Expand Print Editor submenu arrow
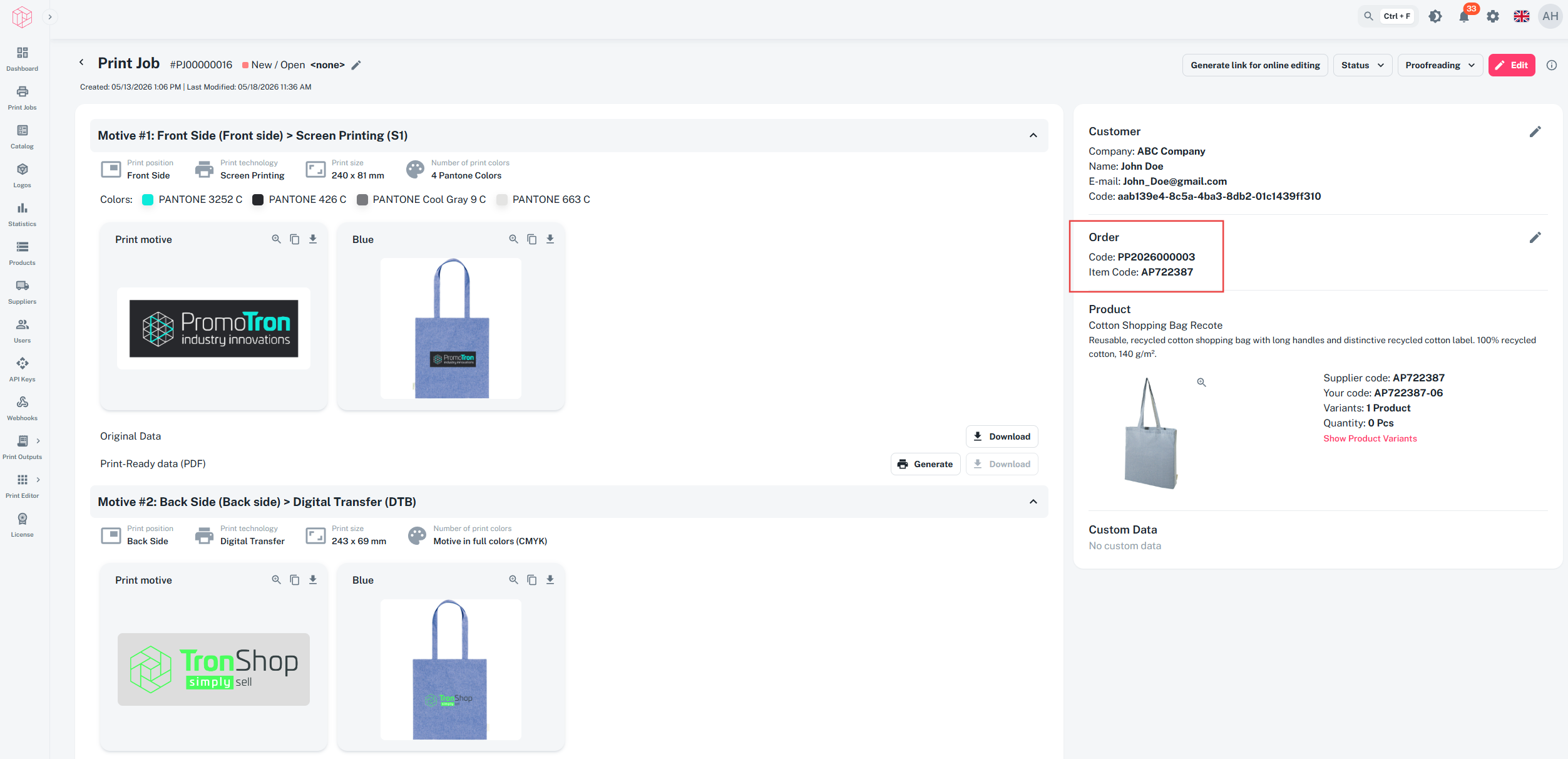This screenshot has width=1568, height=759. point(38,480)
